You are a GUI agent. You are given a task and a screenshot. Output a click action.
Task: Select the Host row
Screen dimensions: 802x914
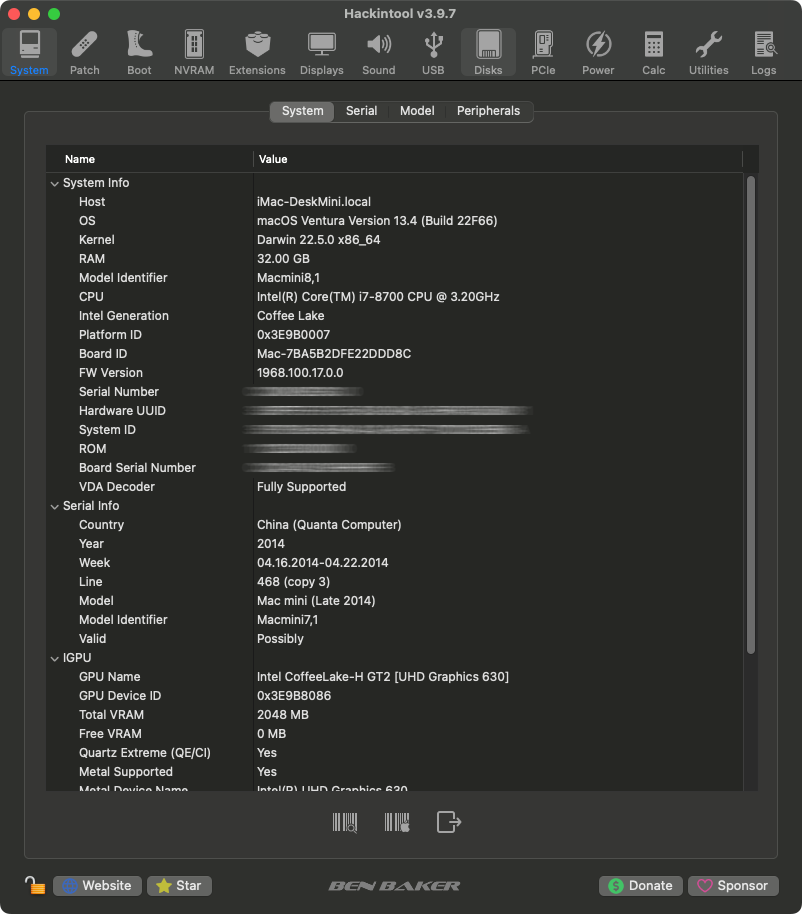click(x=395, y=202)
